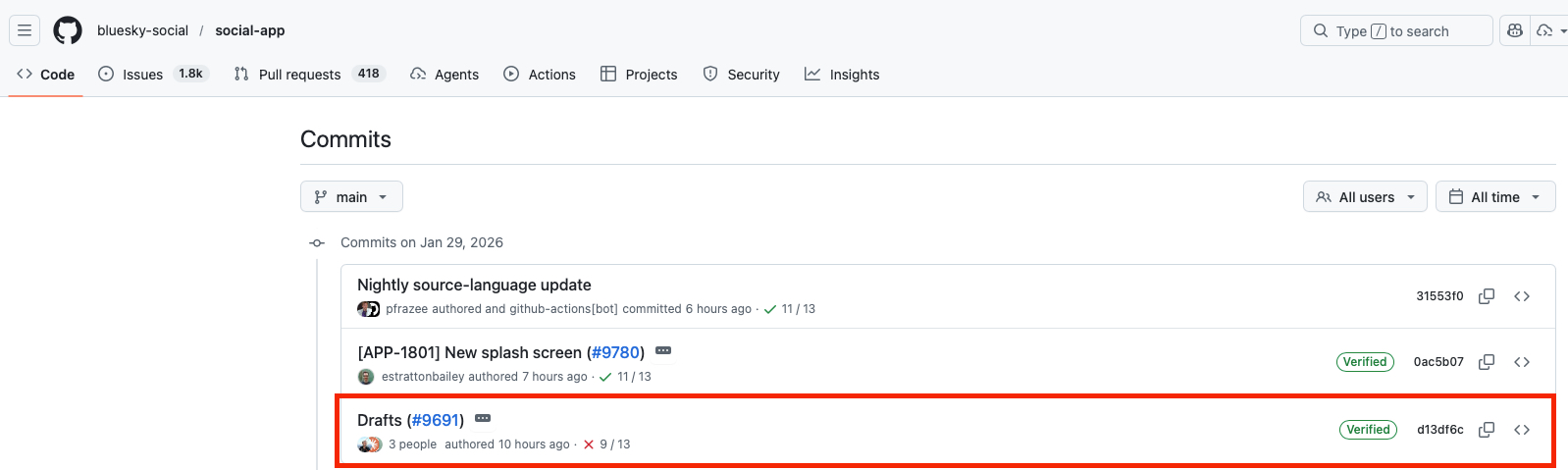
Task: Click the Verified badge on d13df6c
Action: click(x=1368, y=430)
